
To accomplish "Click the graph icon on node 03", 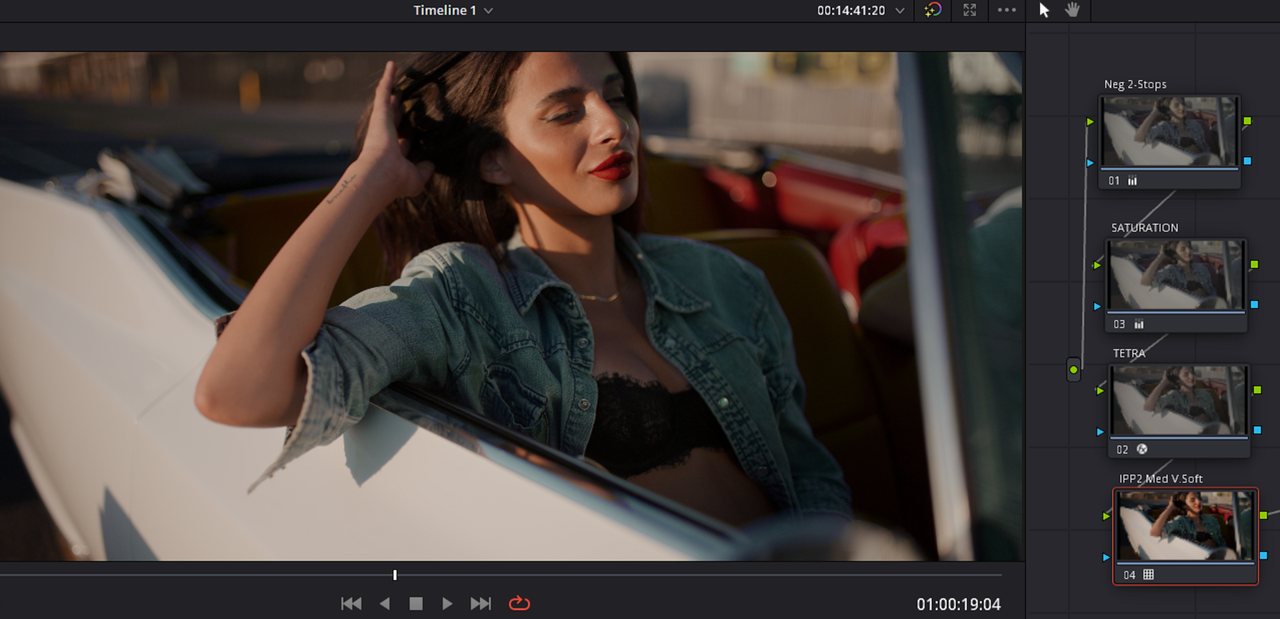I will click(x=1139, y=324).
